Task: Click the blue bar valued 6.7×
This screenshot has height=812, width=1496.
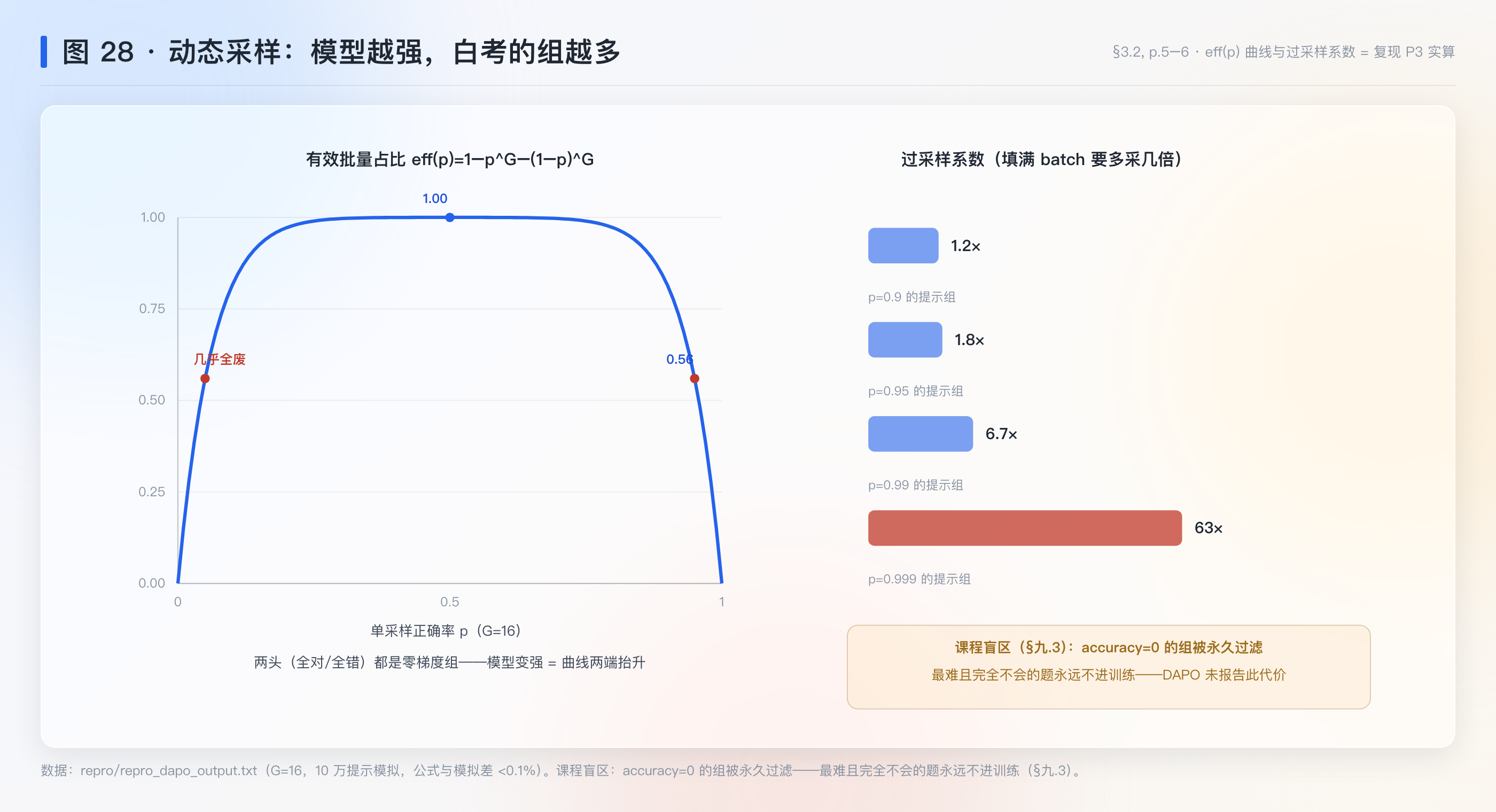Action: pos(921,434)
